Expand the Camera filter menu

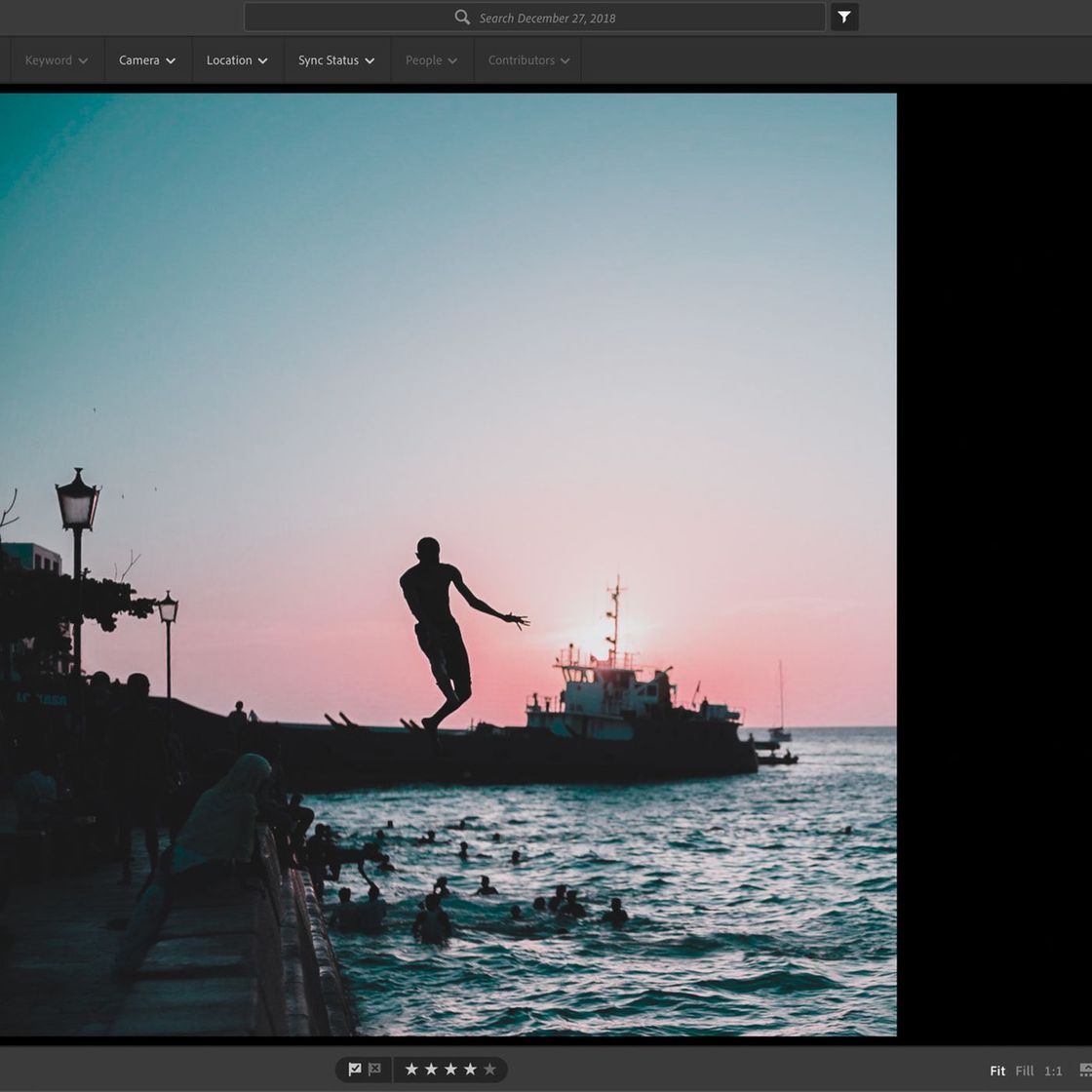pyautogui.click(x=146, y=59)
